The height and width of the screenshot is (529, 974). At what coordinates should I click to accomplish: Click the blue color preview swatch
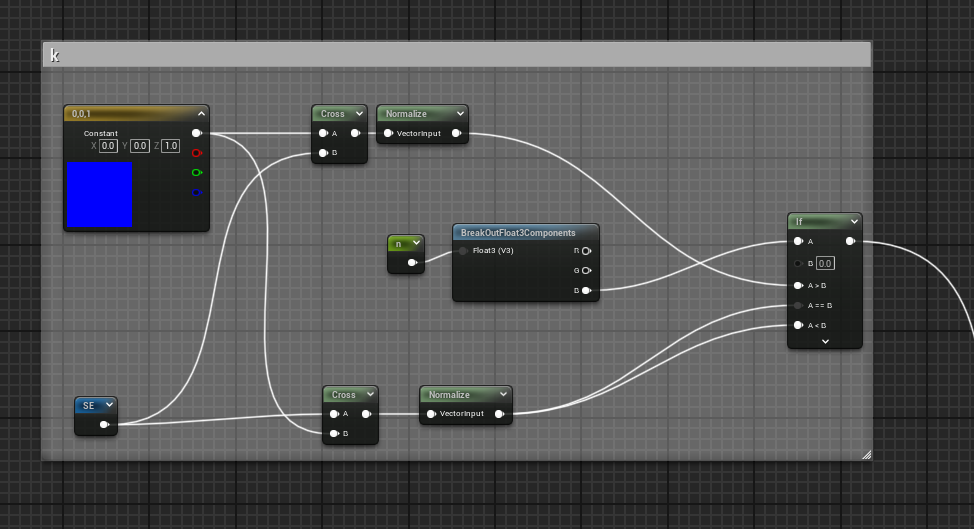[x=99, y=194]
